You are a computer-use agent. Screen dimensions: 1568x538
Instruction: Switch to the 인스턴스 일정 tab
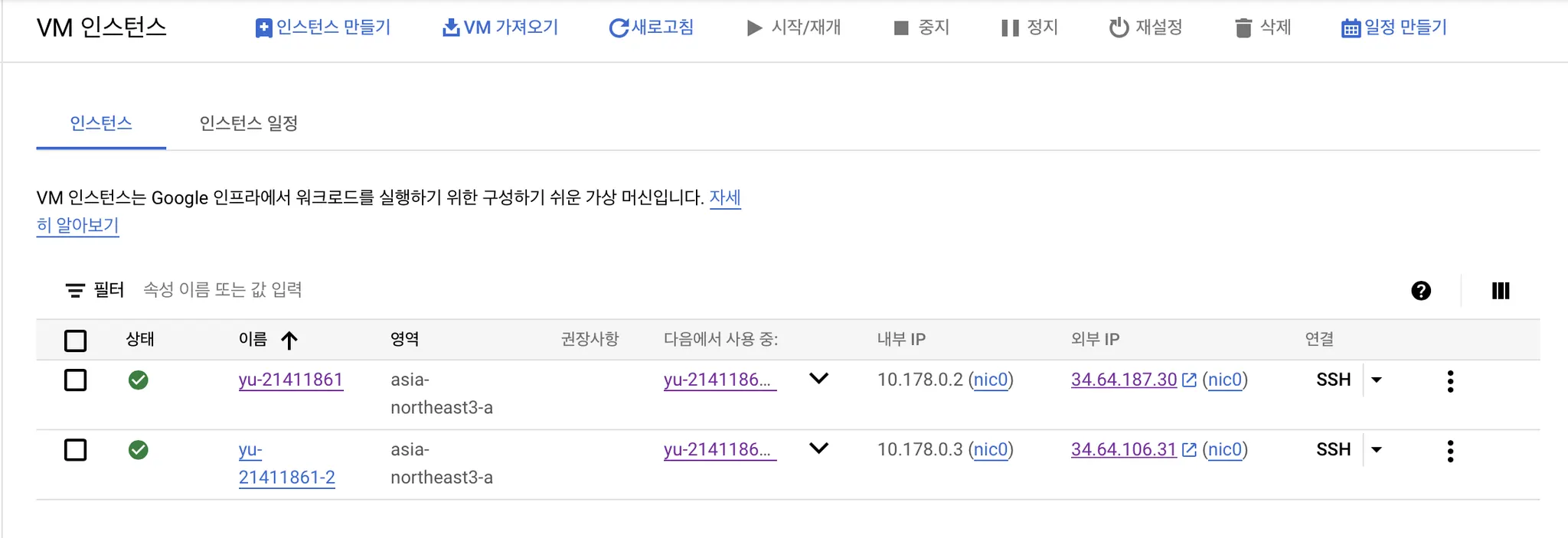coord(248,123)
